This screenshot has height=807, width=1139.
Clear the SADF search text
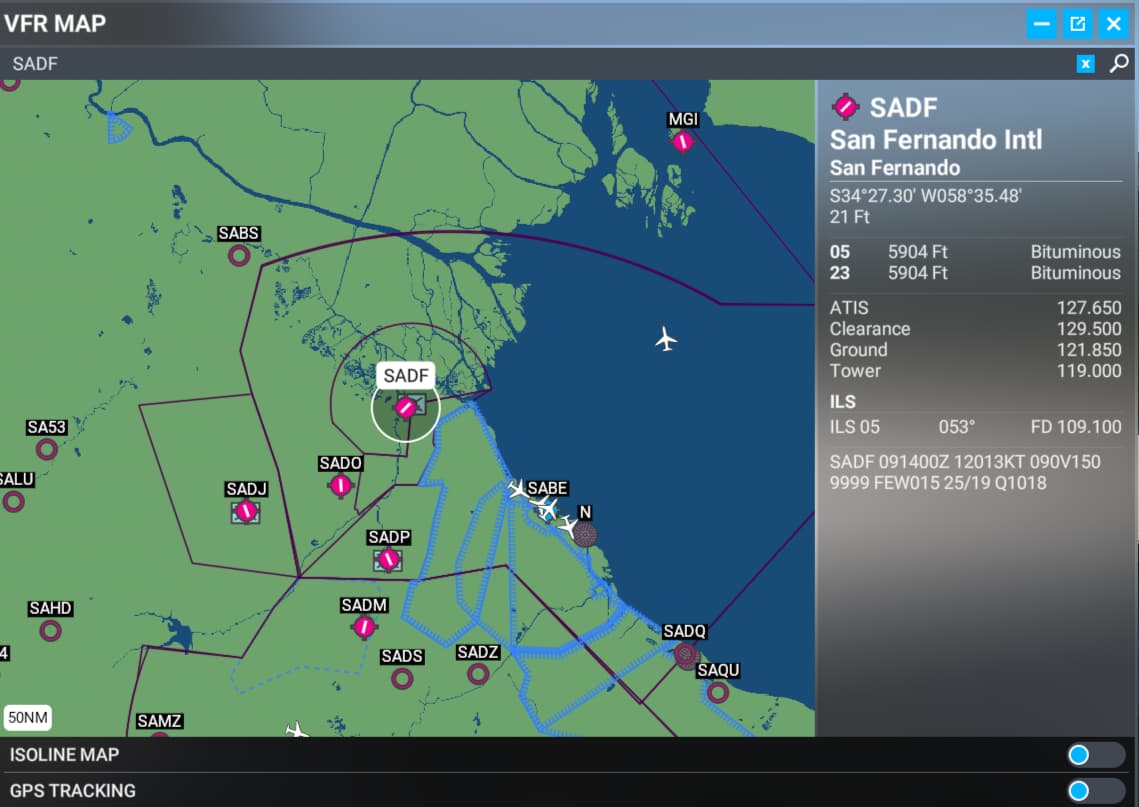(1085, 63)
